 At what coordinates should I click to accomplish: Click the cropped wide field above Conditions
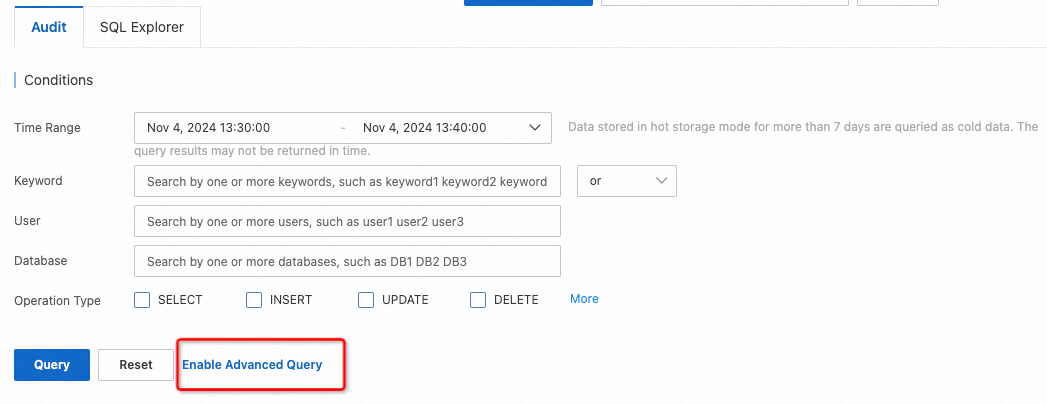724,3
